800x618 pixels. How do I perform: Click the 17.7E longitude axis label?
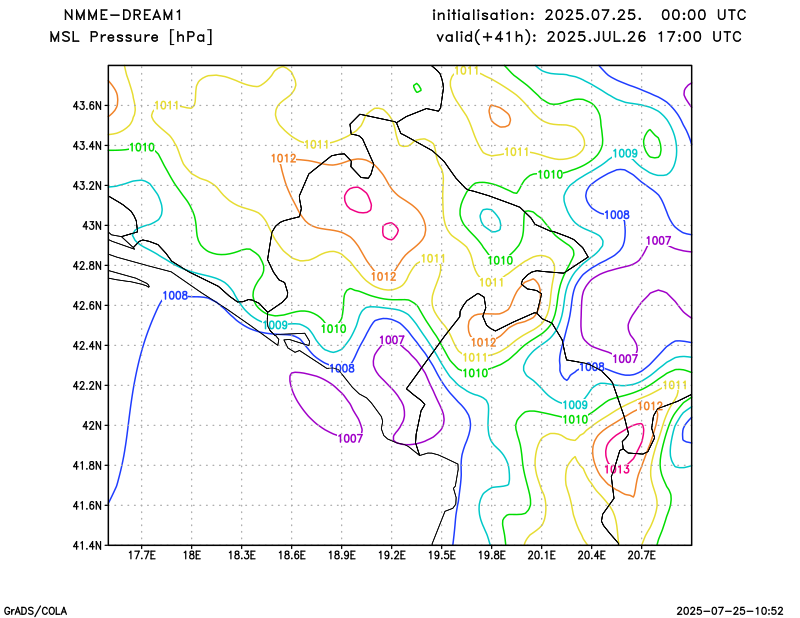click(141, 555)
